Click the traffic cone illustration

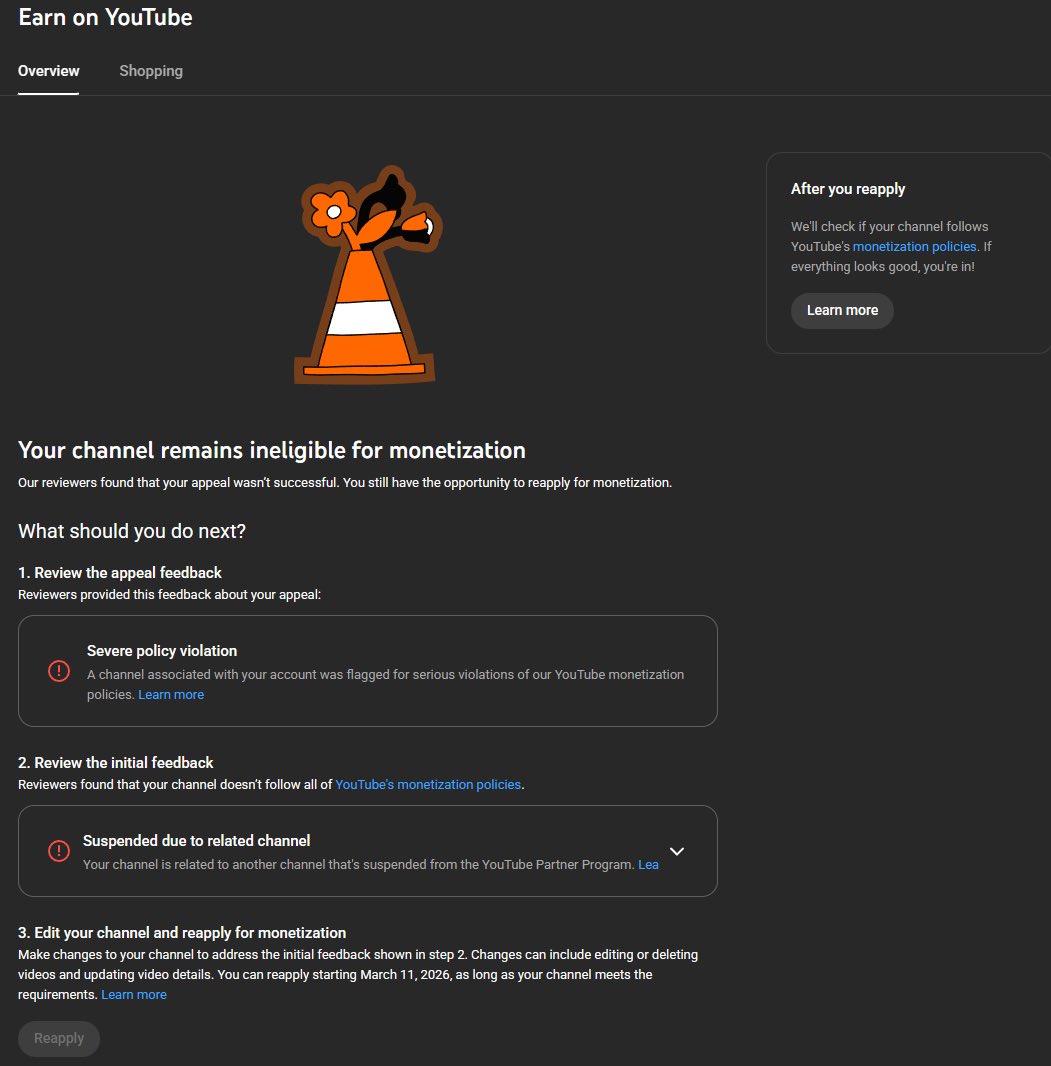367,275
